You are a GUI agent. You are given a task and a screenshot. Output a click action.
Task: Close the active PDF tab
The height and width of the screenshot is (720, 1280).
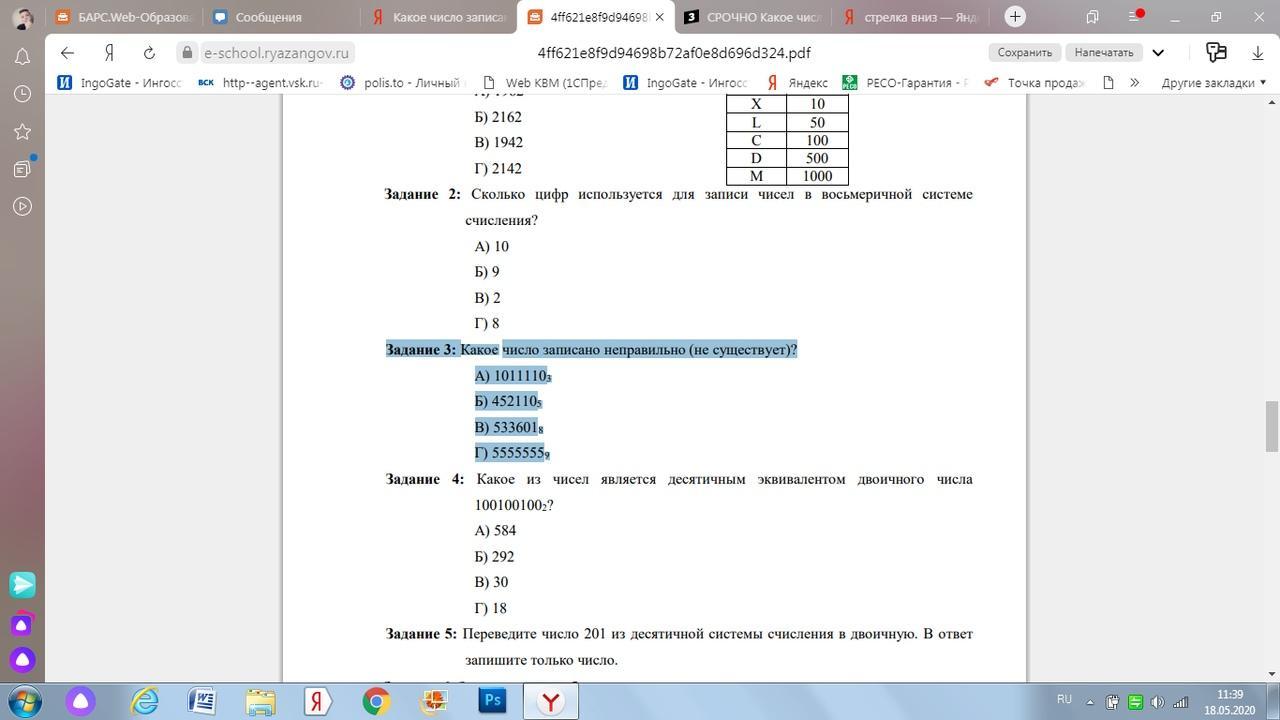(x=659, y=17)
